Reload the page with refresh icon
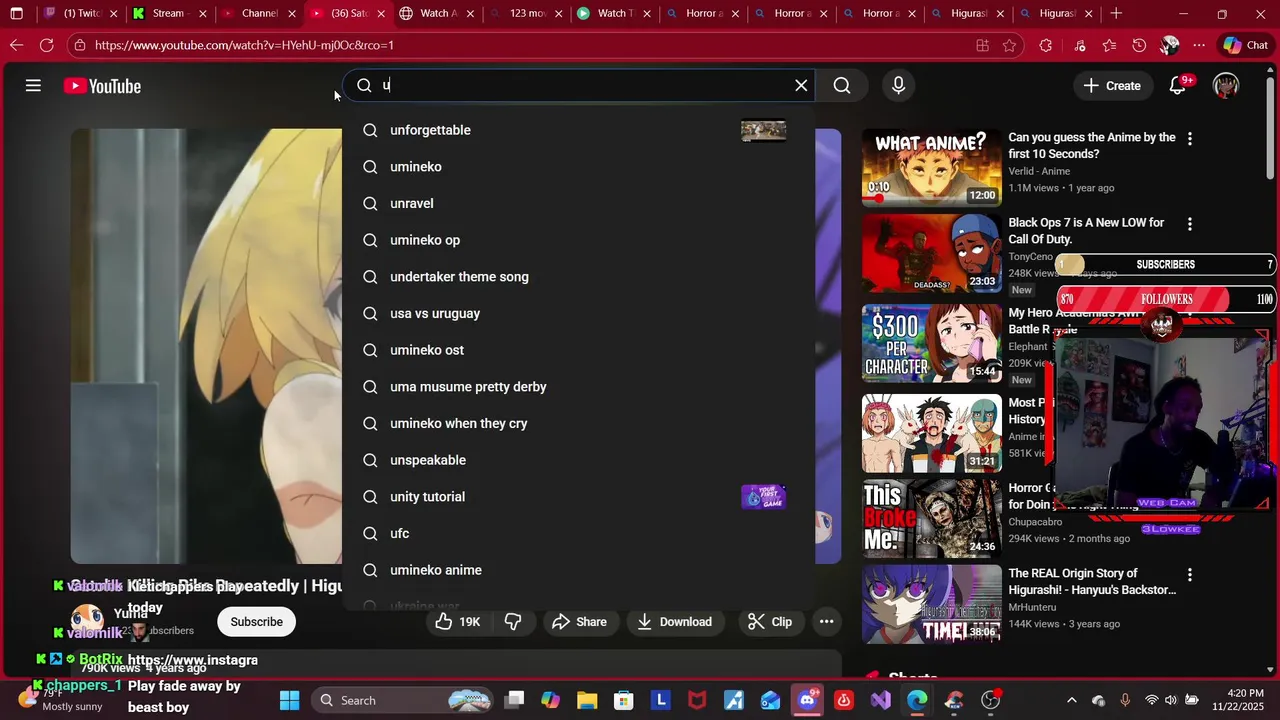The height and width of the screenshot is (720, 1280). (46, 45)
